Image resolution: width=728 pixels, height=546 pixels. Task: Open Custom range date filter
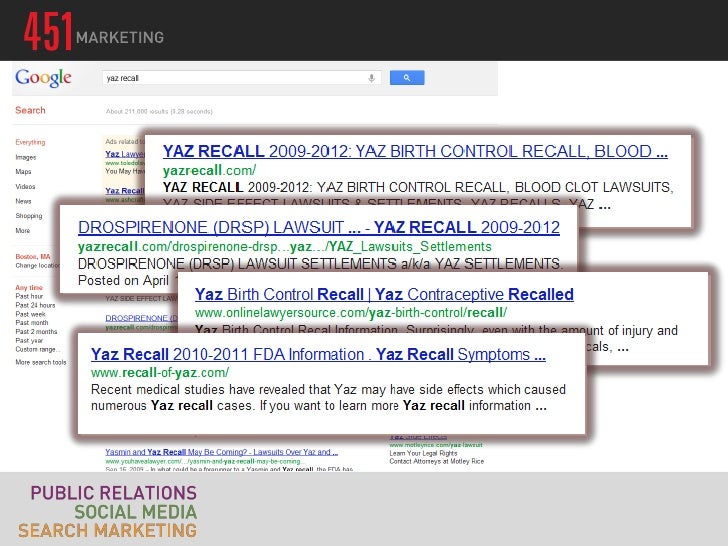(x=38, y=349)
